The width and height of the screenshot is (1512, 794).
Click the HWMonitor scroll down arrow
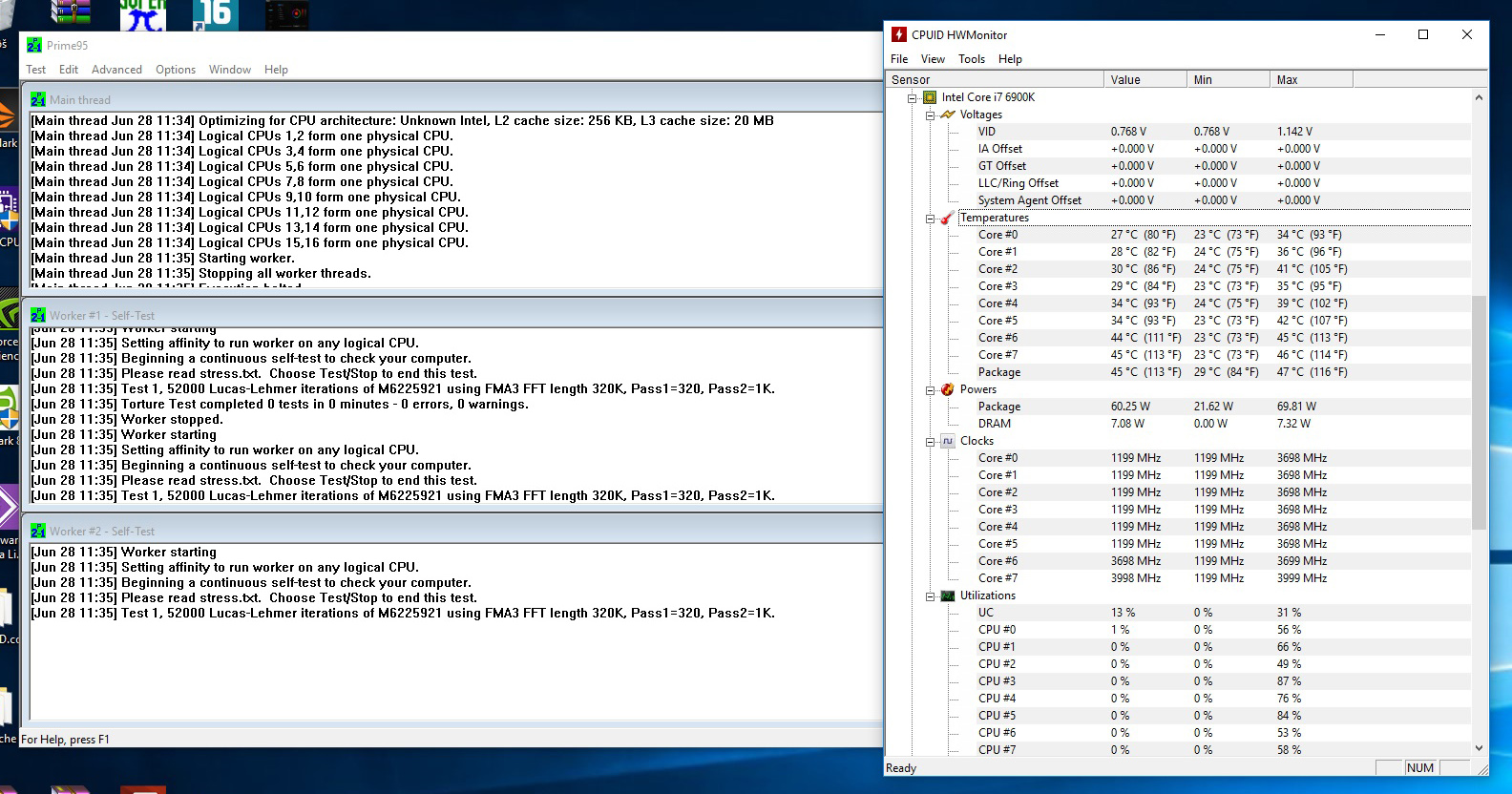coord(1480,749)
